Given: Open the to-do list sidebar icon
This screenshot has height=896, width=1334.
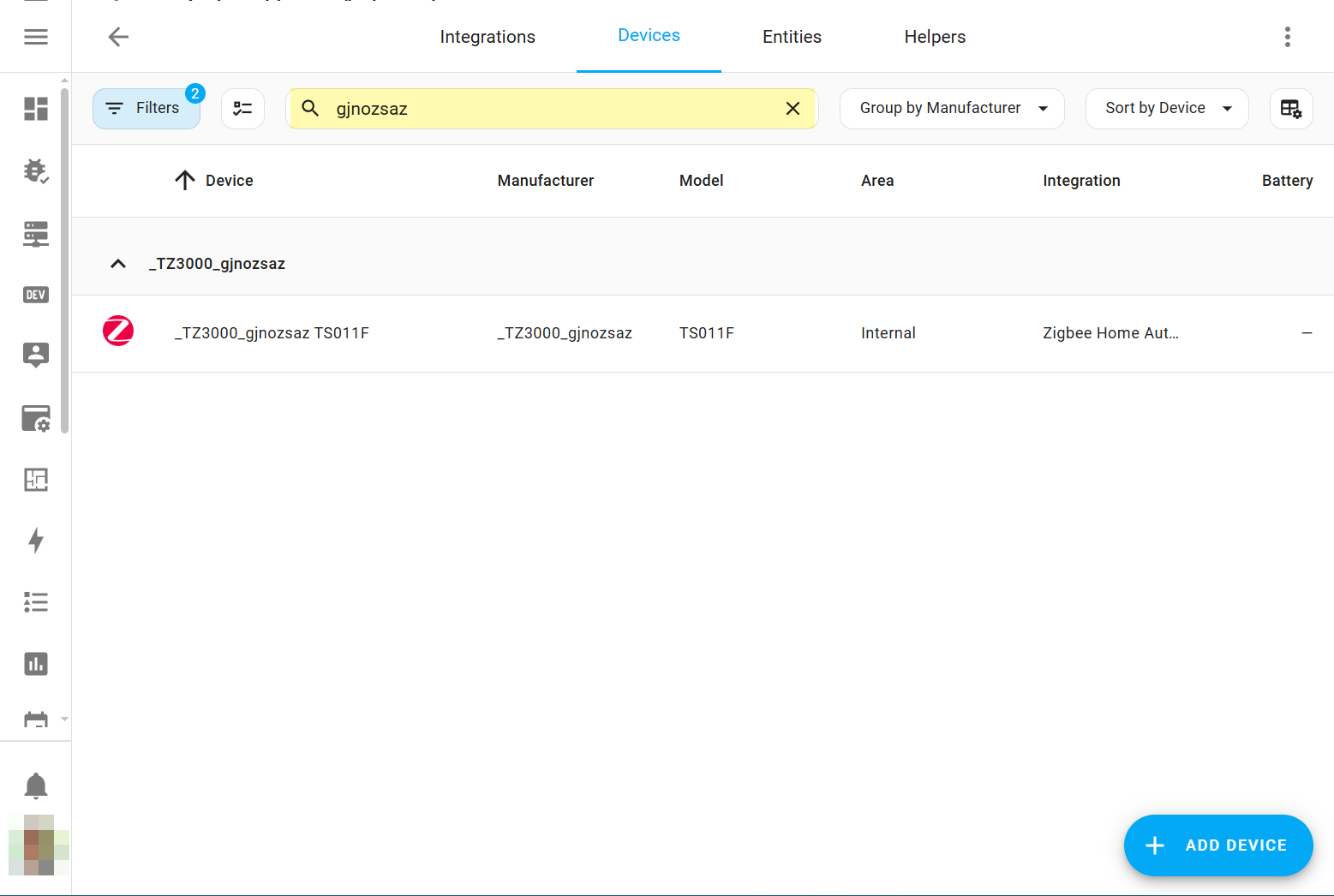Looking at the screenshot, I should coord(36,602).
